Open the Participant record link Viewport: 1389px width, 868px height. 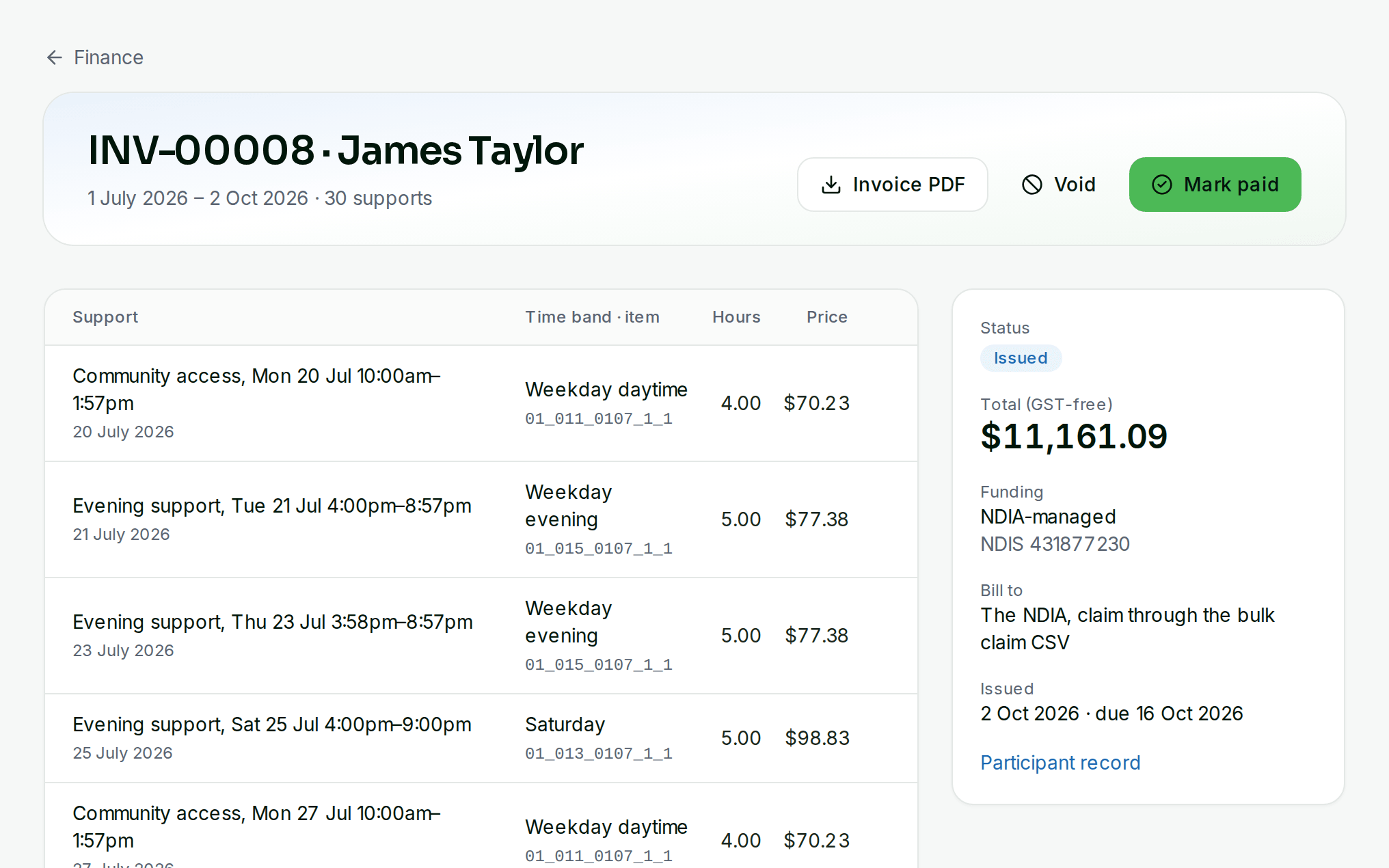pyautogui.click(x=1060, y=763)
